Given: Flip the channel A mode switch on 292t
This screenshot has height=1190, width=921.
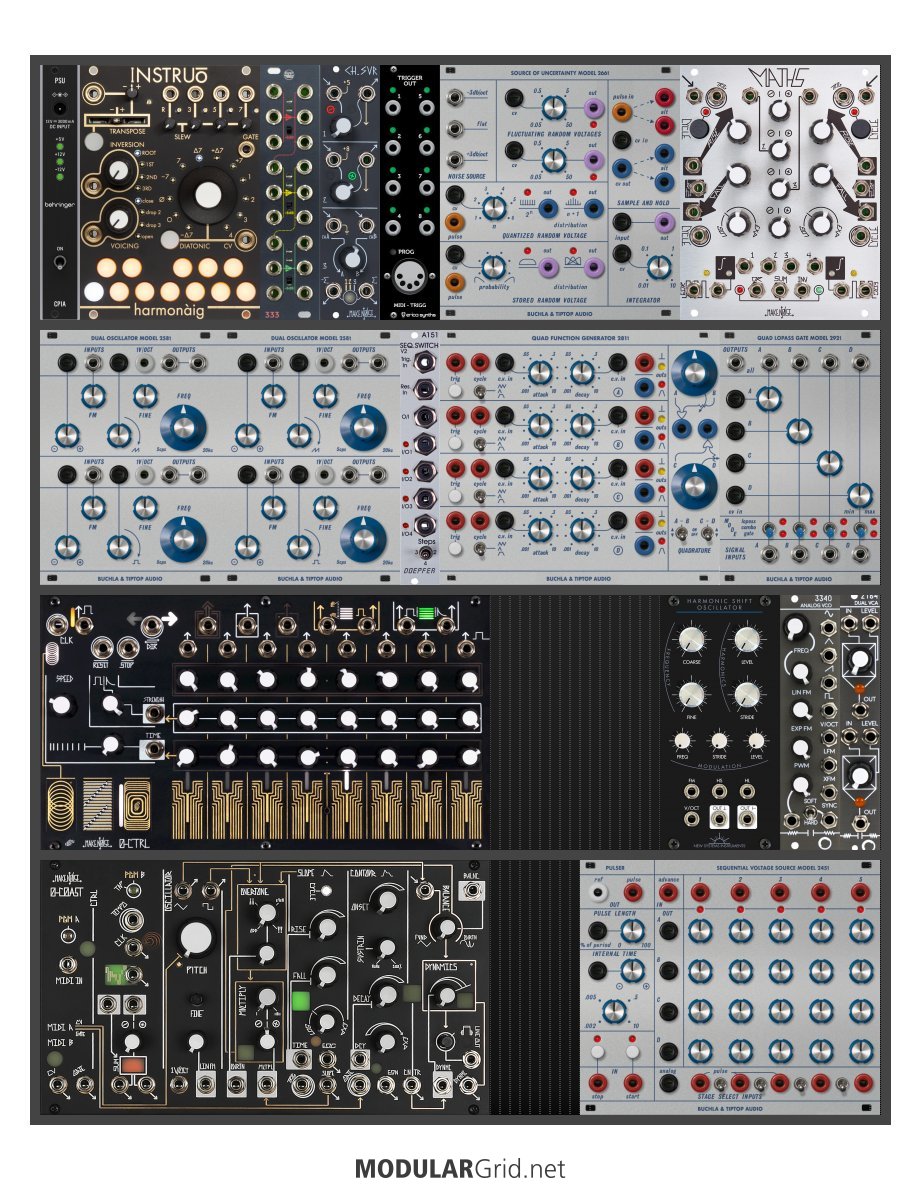Looking at the screenshot, I should click(769, 530).
